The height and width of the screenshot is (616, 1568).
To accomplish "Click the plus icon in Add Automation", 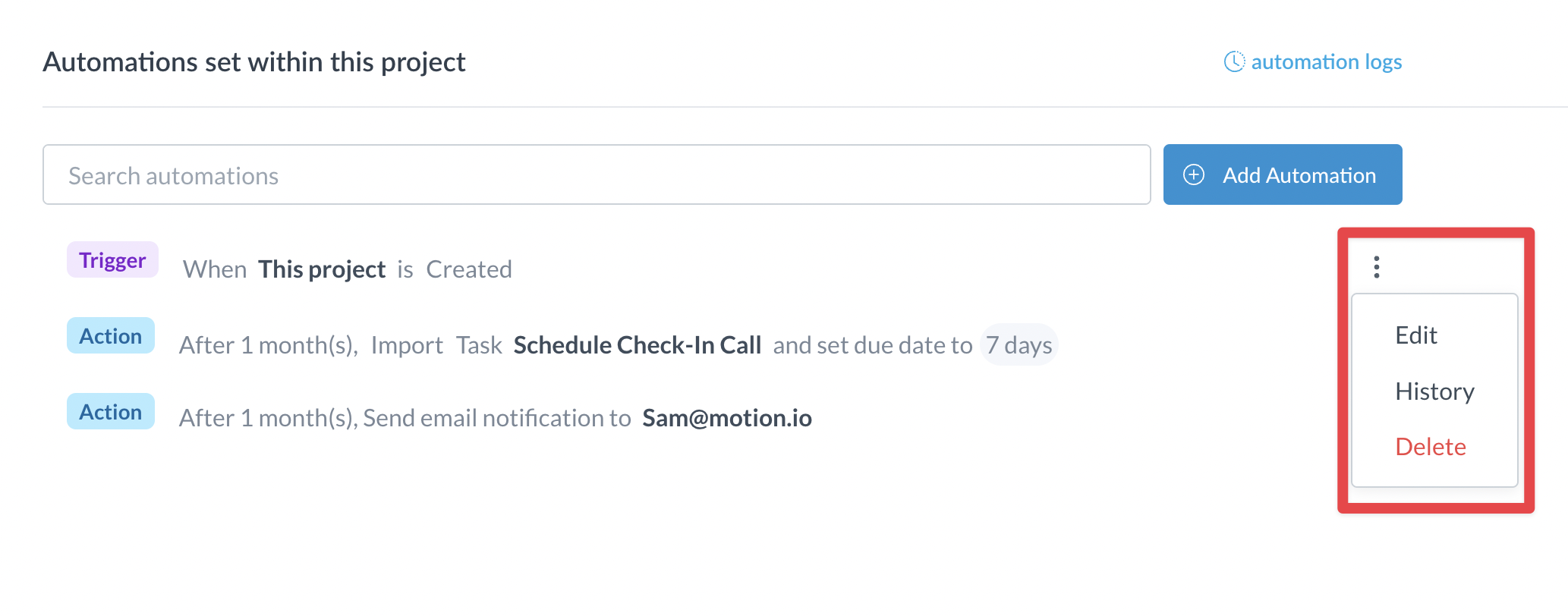I will (x=1194, y=175).
